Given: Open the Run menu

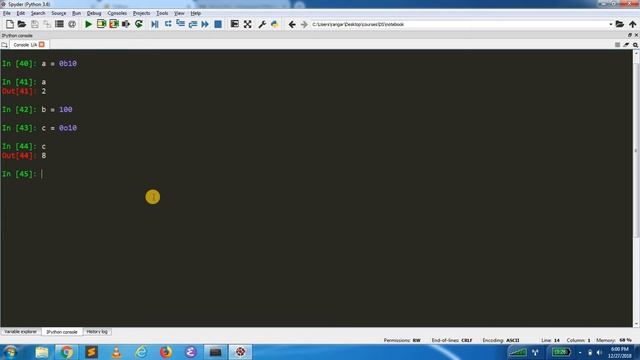Looking at the screenshot, I should (76, 13).
